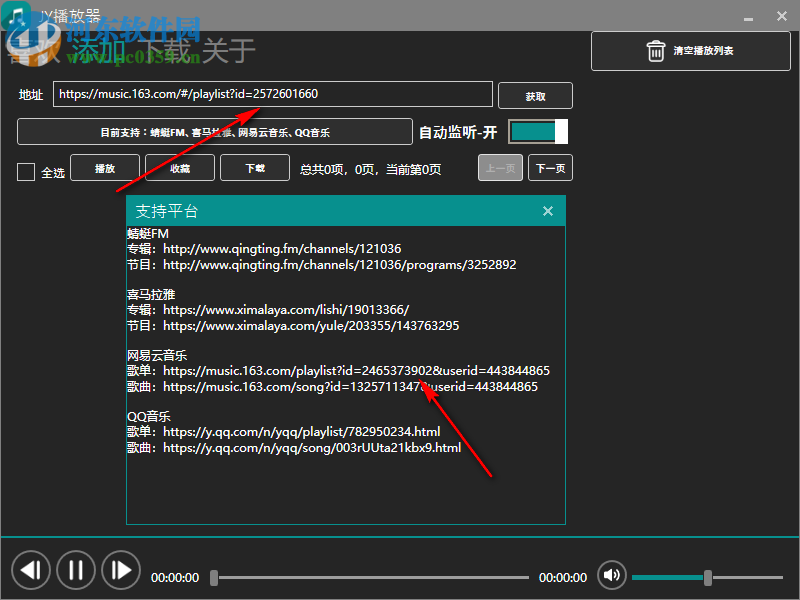800x600 pixels.
Task: Go to next page via 下一页 button
Action: click(x=549, y=167)
